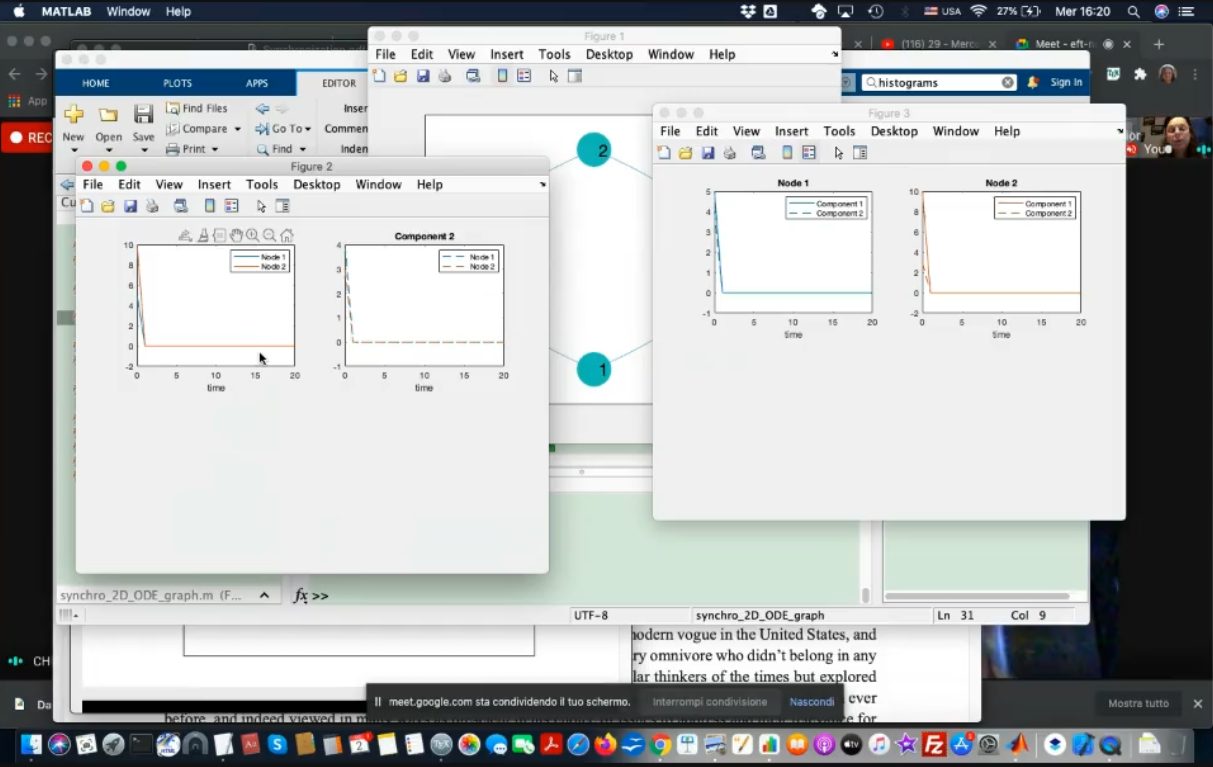Click the Zoom In icon in Figure 2 axes toolbar
Image resolution: width=1213 pixels, height=767 pixels.
coord(252,236)
